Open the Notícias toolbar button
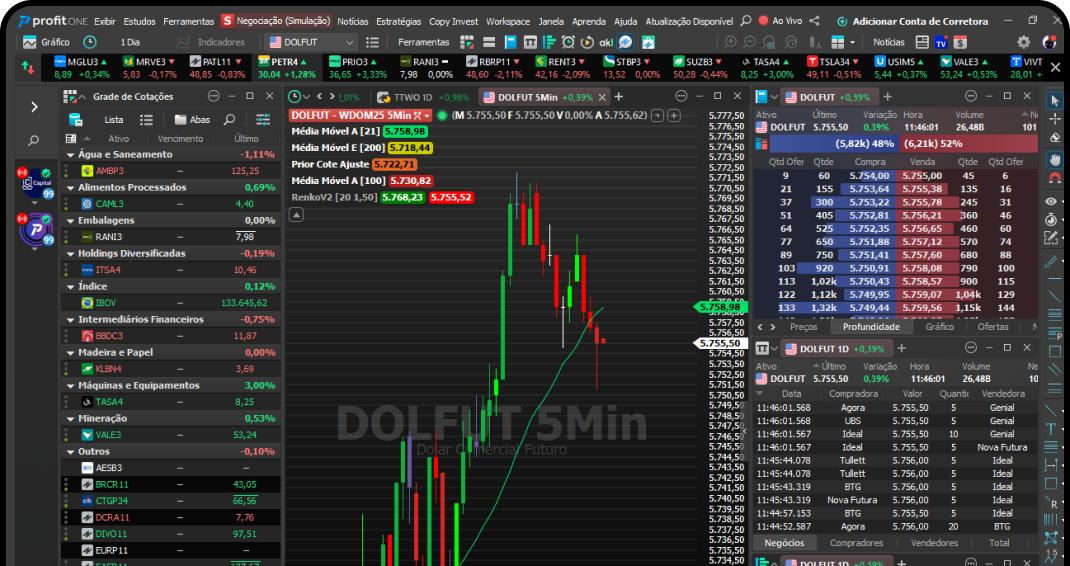Viewport: 1070px width, 566px height. (x=888, y=42)
